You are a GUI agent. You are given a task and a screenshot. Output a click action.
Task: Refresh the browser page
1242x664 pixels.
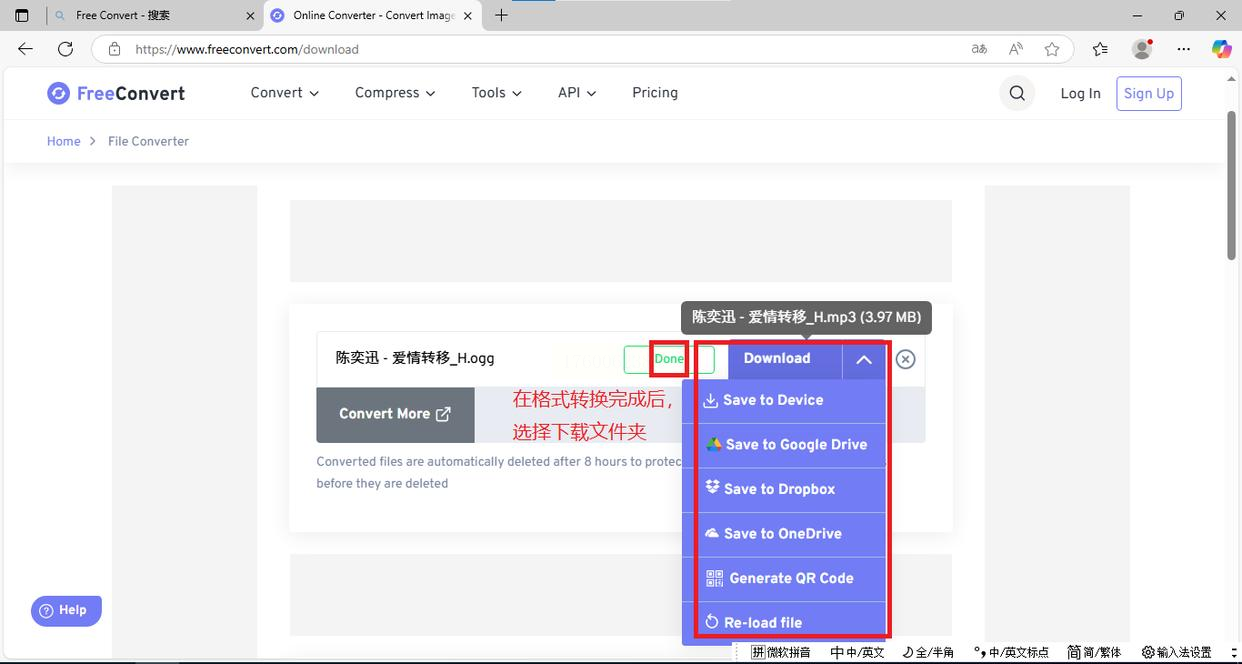click(x=65, y=49)
